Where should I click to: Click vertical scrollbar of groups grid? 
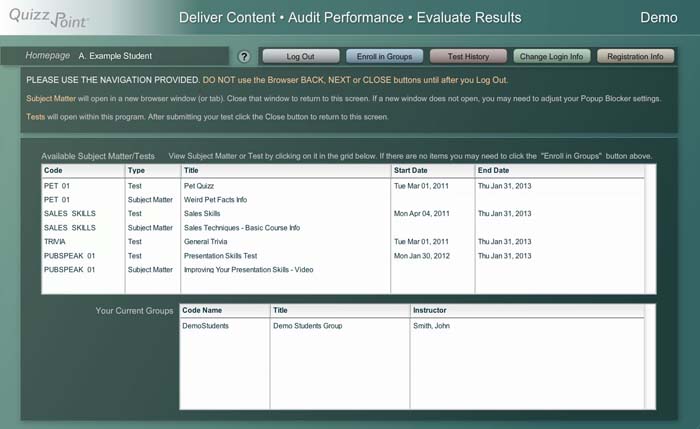[650, 357]
